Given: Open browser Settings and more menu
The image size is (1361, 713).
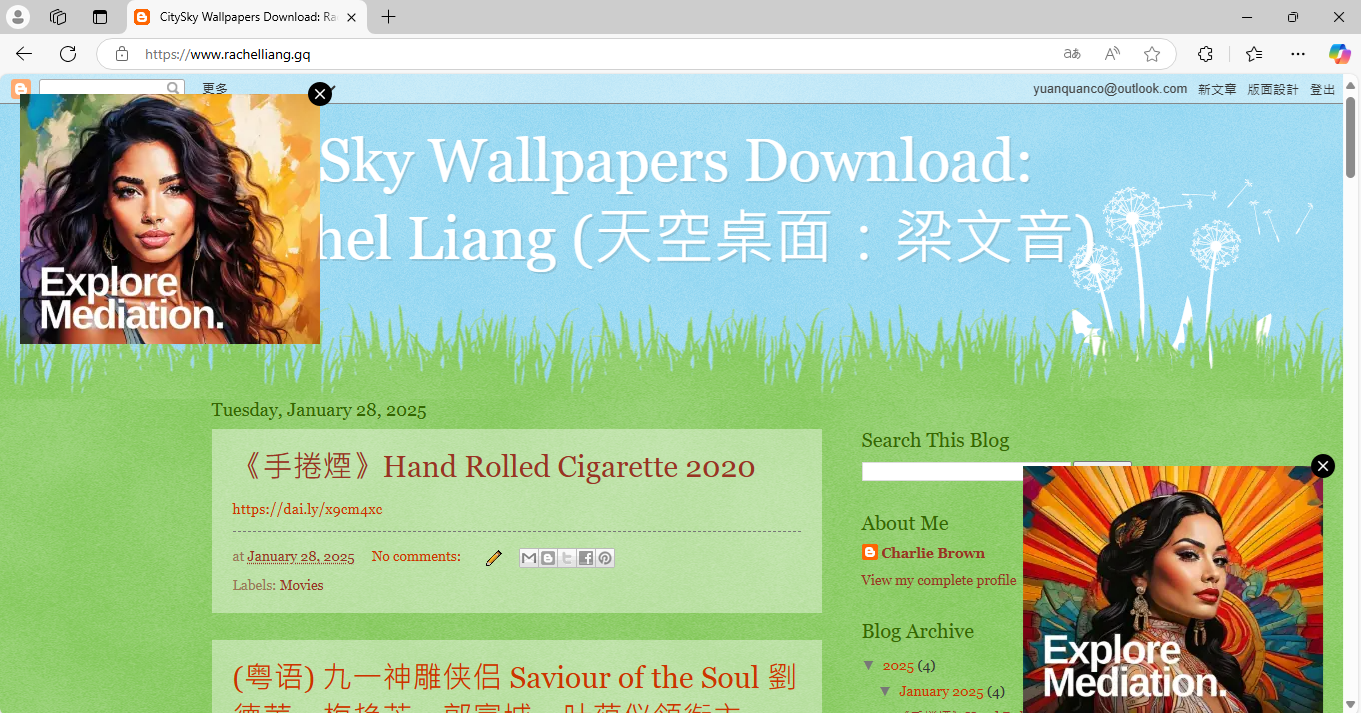Looking at the screenshot, I should click(1298, 54).
